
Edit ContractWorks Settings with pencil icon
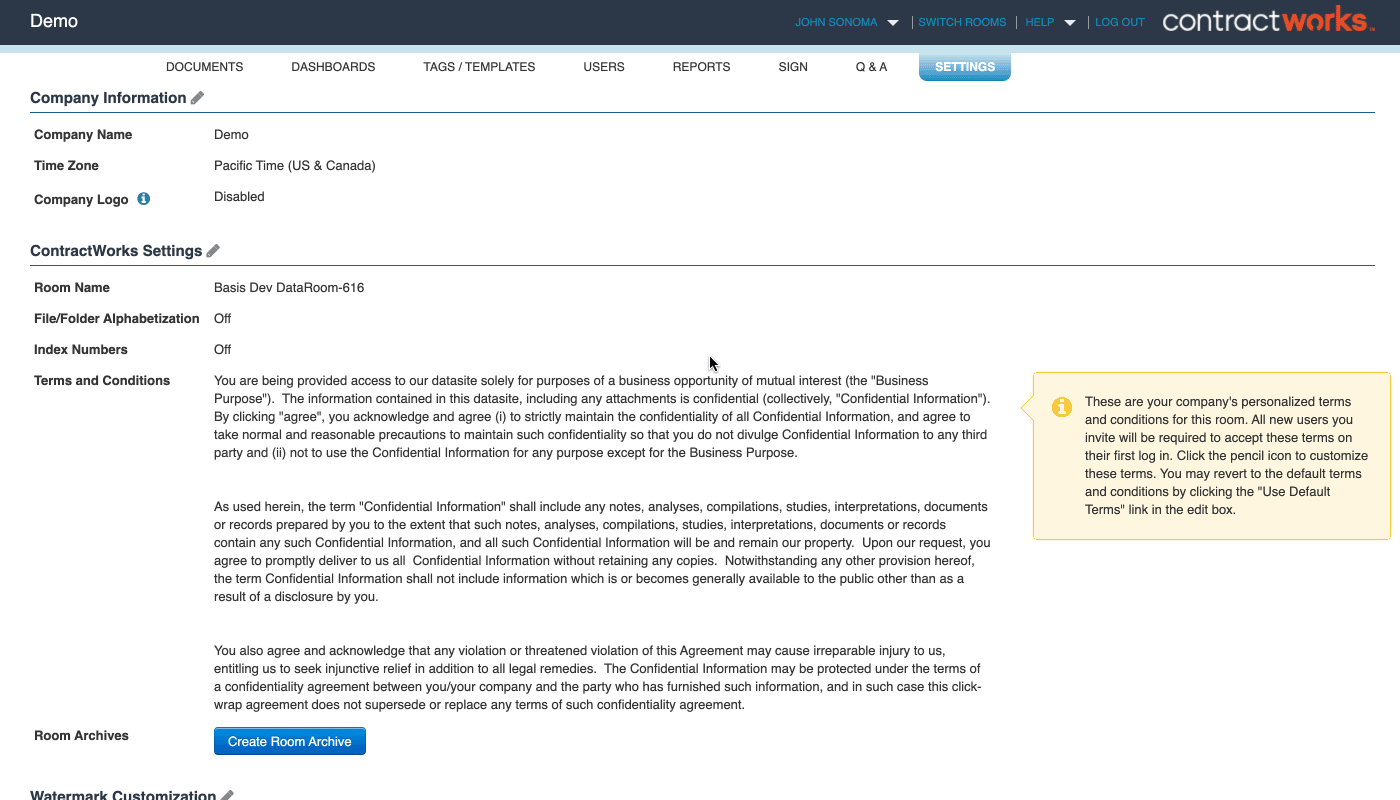213,251
